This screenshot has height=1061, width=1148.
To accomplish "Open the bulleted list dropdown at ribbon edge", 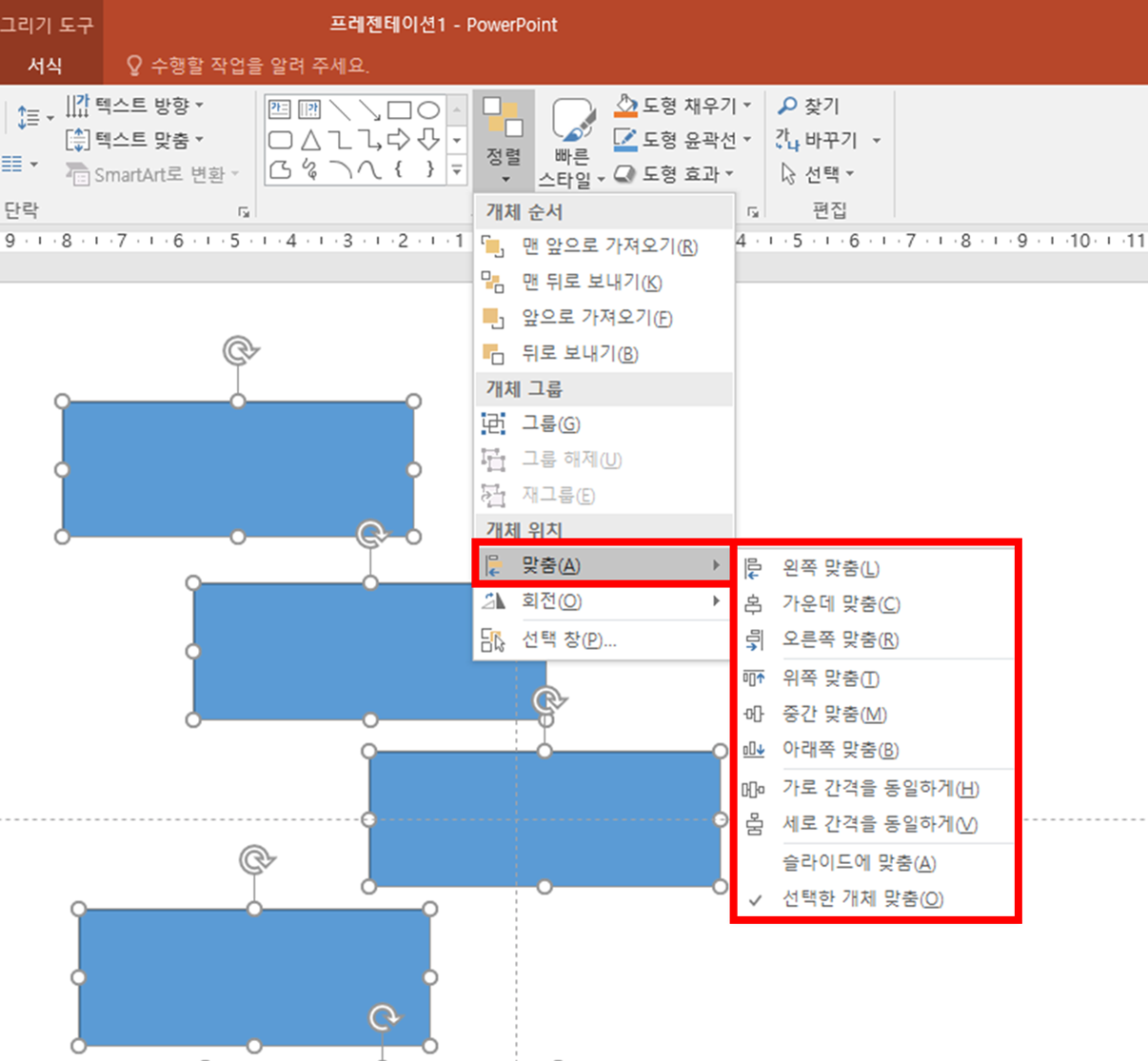I will tap(20, 165).
